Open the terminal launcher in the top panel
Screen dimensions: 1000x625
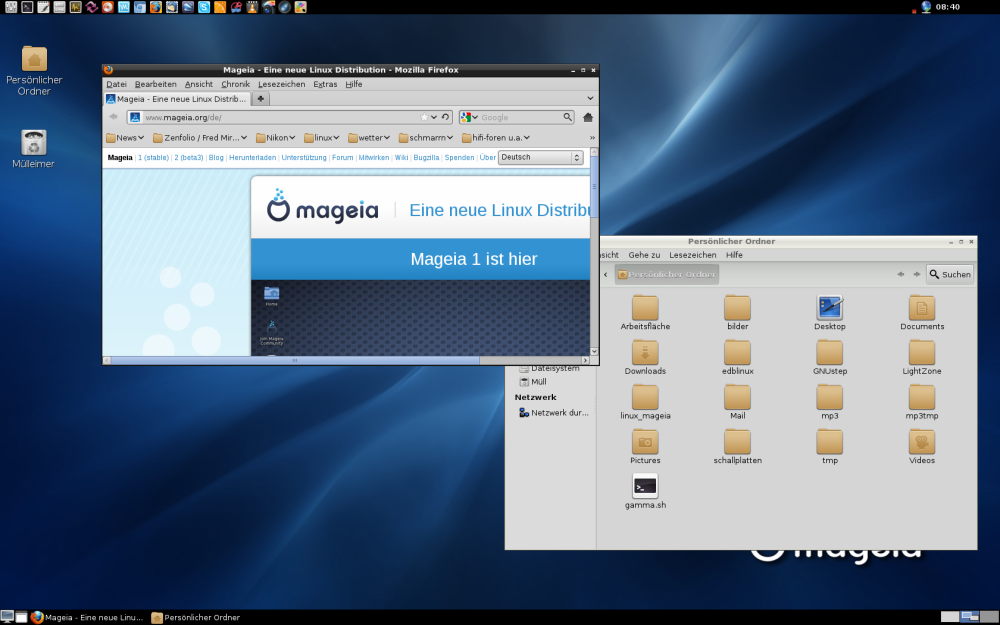click(27, 7)
